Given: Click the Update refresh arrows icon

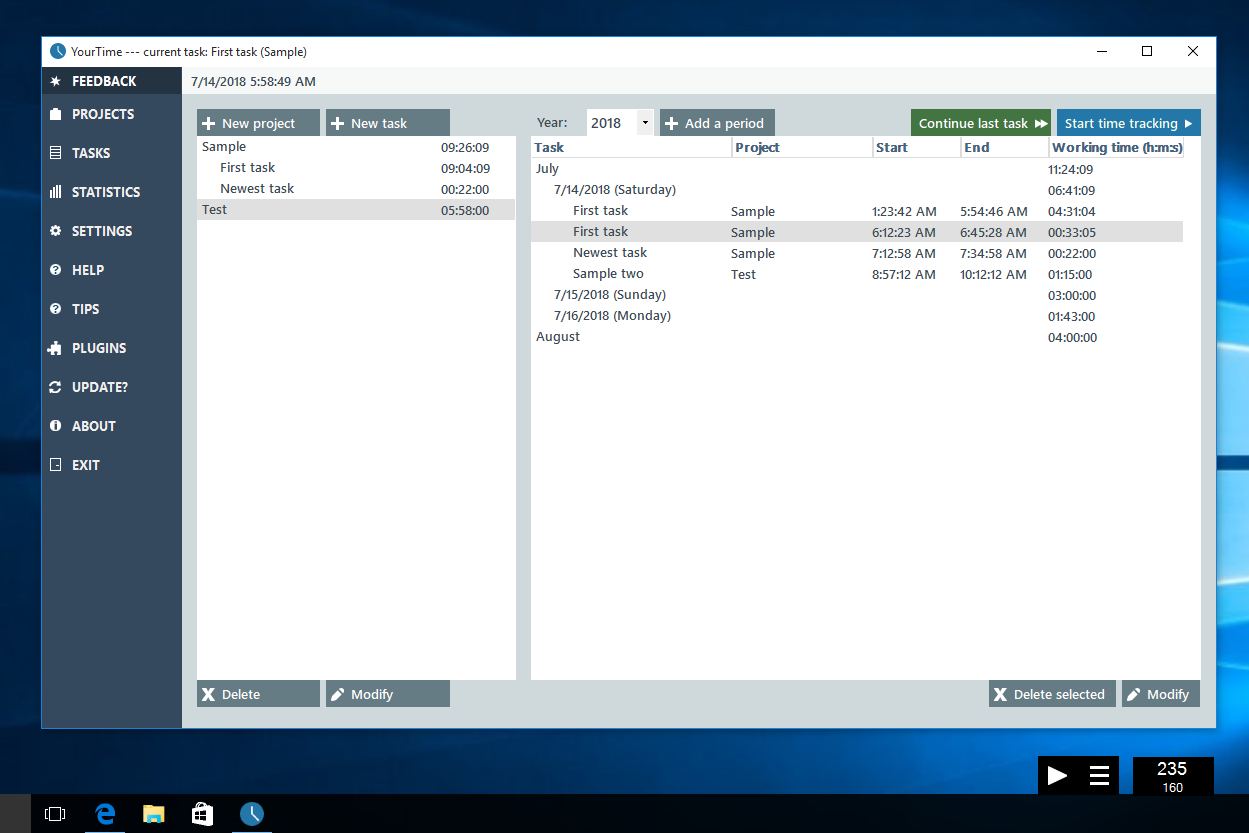Looking at the screenshot, I should pos(56,387).
